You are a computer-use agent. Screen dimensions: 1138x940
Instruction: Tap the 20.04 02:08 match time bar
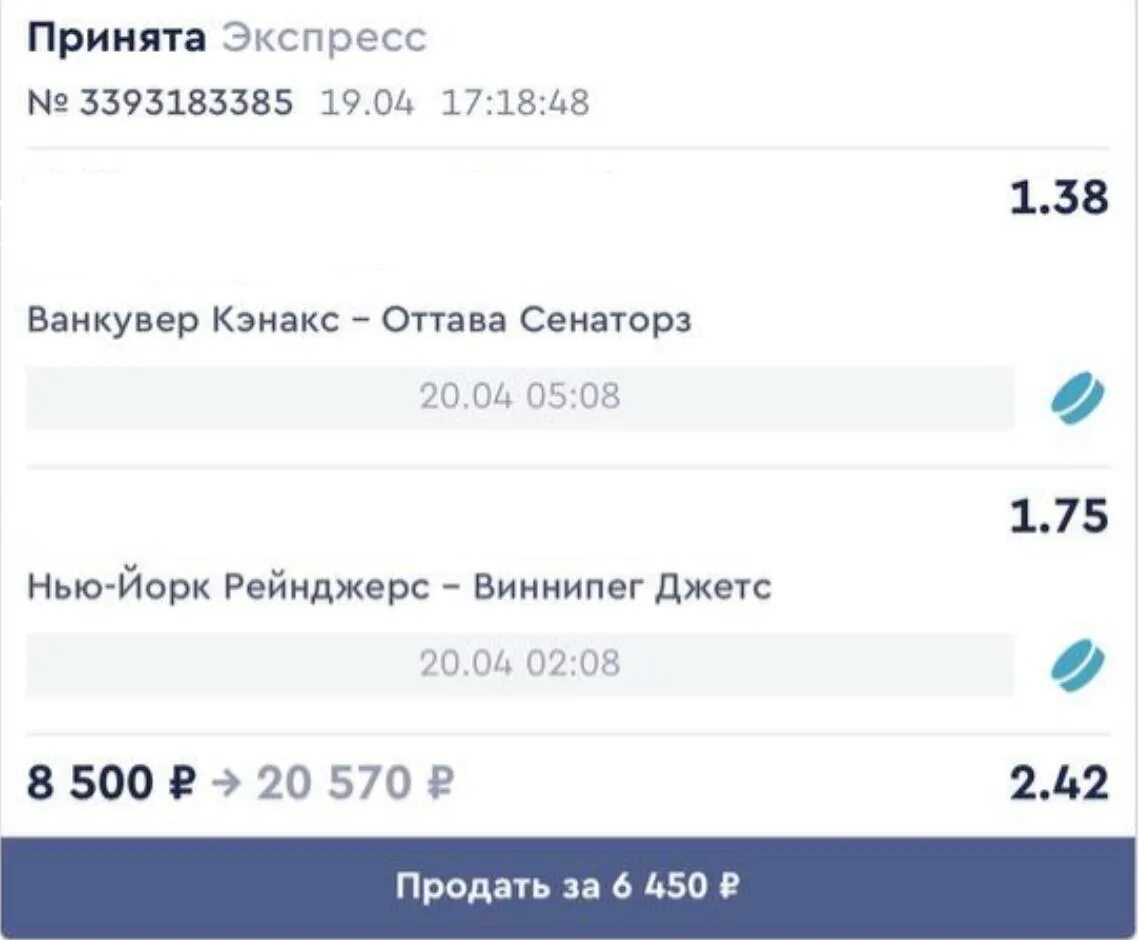click(520, 664)
